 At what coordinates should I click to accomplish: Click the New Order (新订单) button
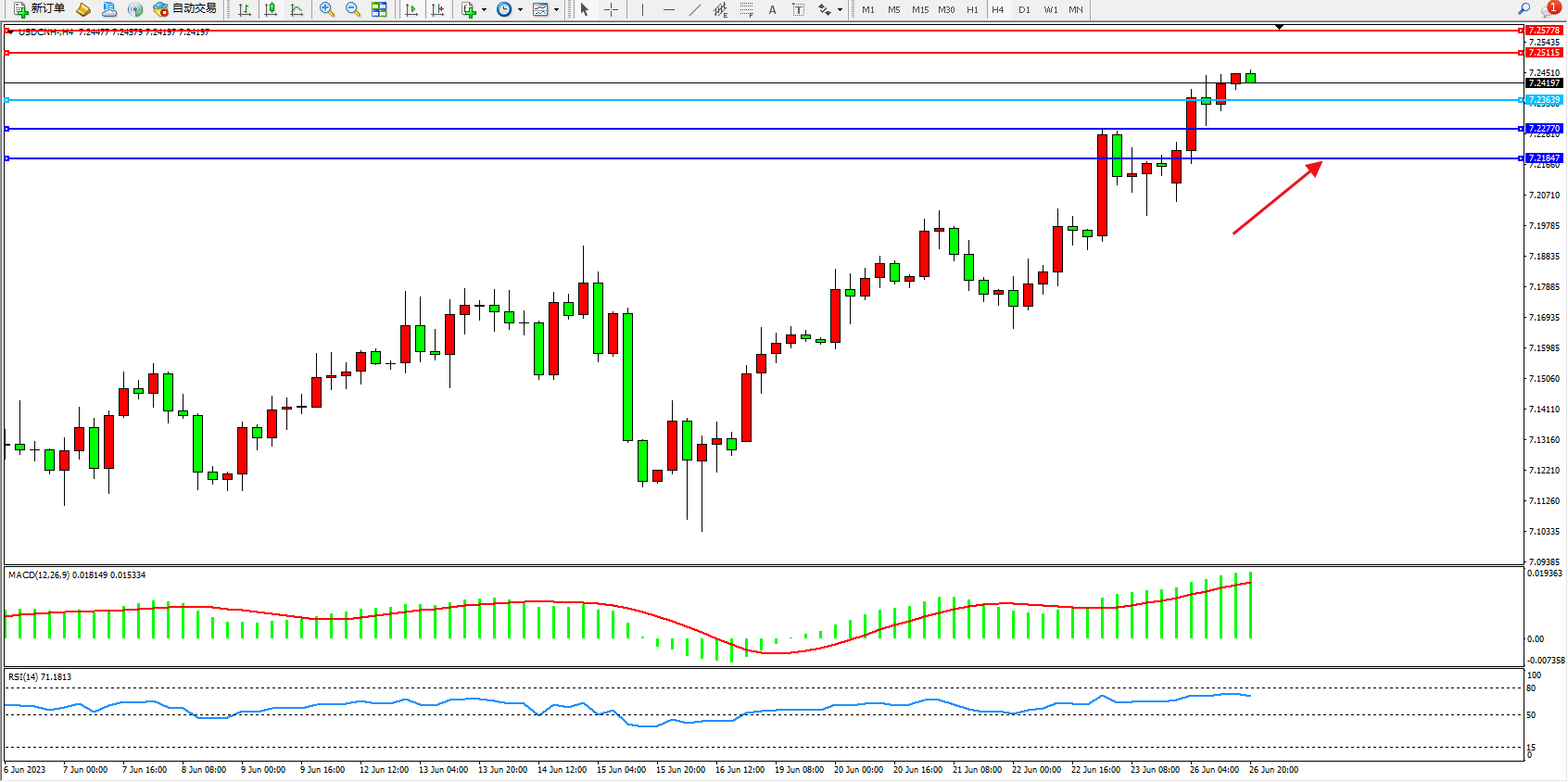point(39,9)
